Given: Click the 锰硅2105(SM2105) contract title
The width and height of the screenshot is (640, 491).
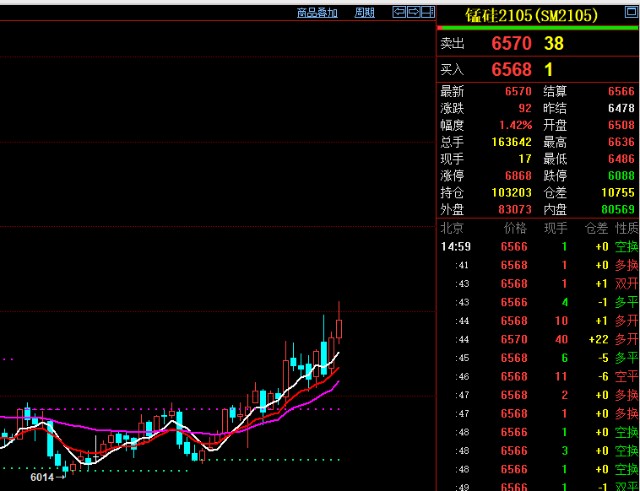Looking at the screenshot, I should coord(531,15).
